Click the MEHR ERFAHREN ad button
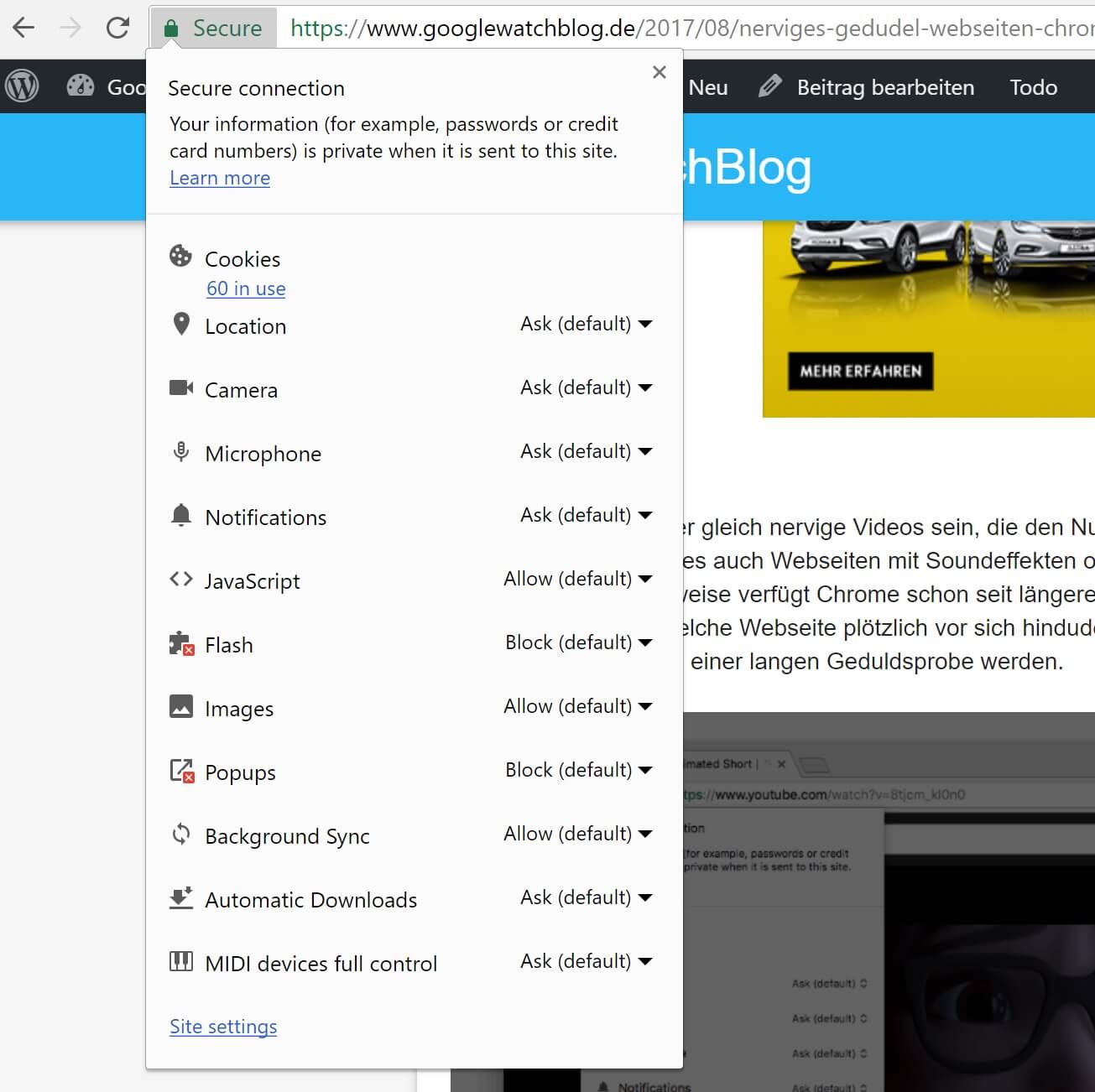 pyautogui.click(x=860, y=372)
